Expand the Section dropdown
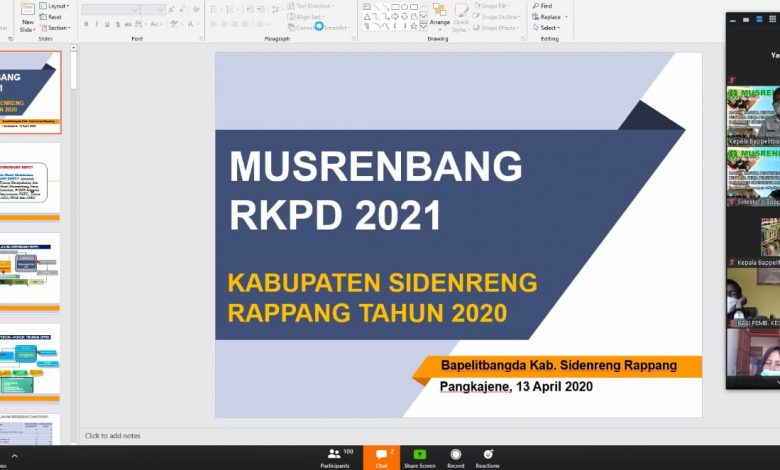The image size is (780, 470). pyautogui.click(x=57, y=28)
